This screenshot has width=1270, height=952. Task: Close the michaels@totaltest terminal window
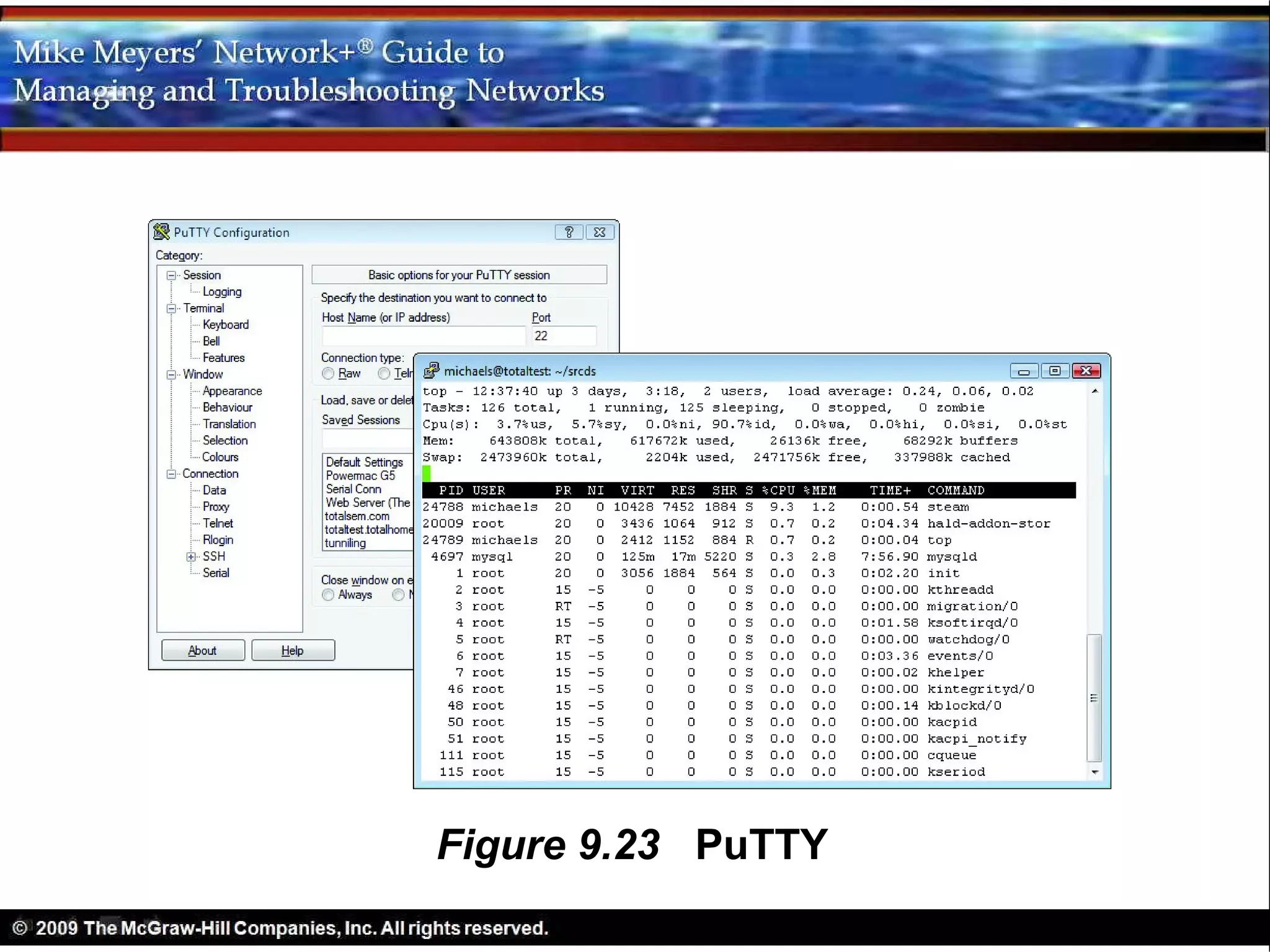click(1086, 371)
